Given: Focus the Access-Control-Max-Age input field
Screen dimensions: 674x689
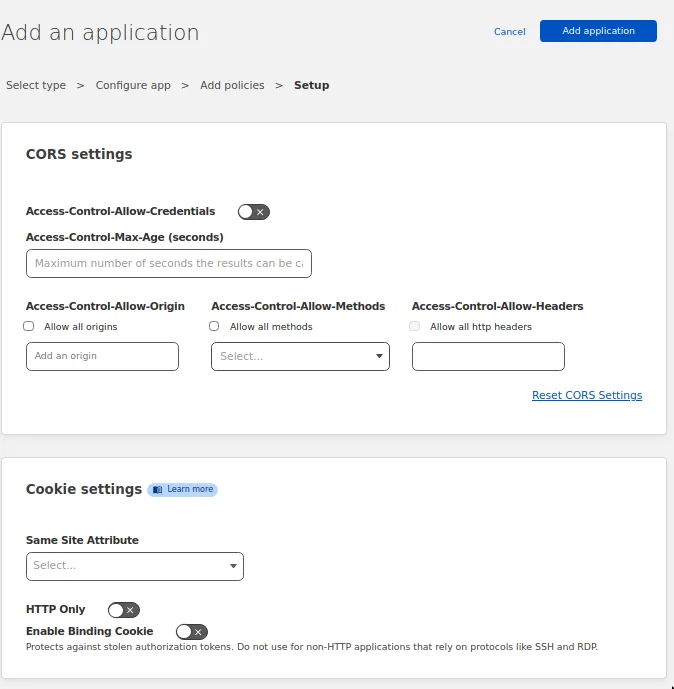Looking at the screenshot, I should [x=168, y=264].
